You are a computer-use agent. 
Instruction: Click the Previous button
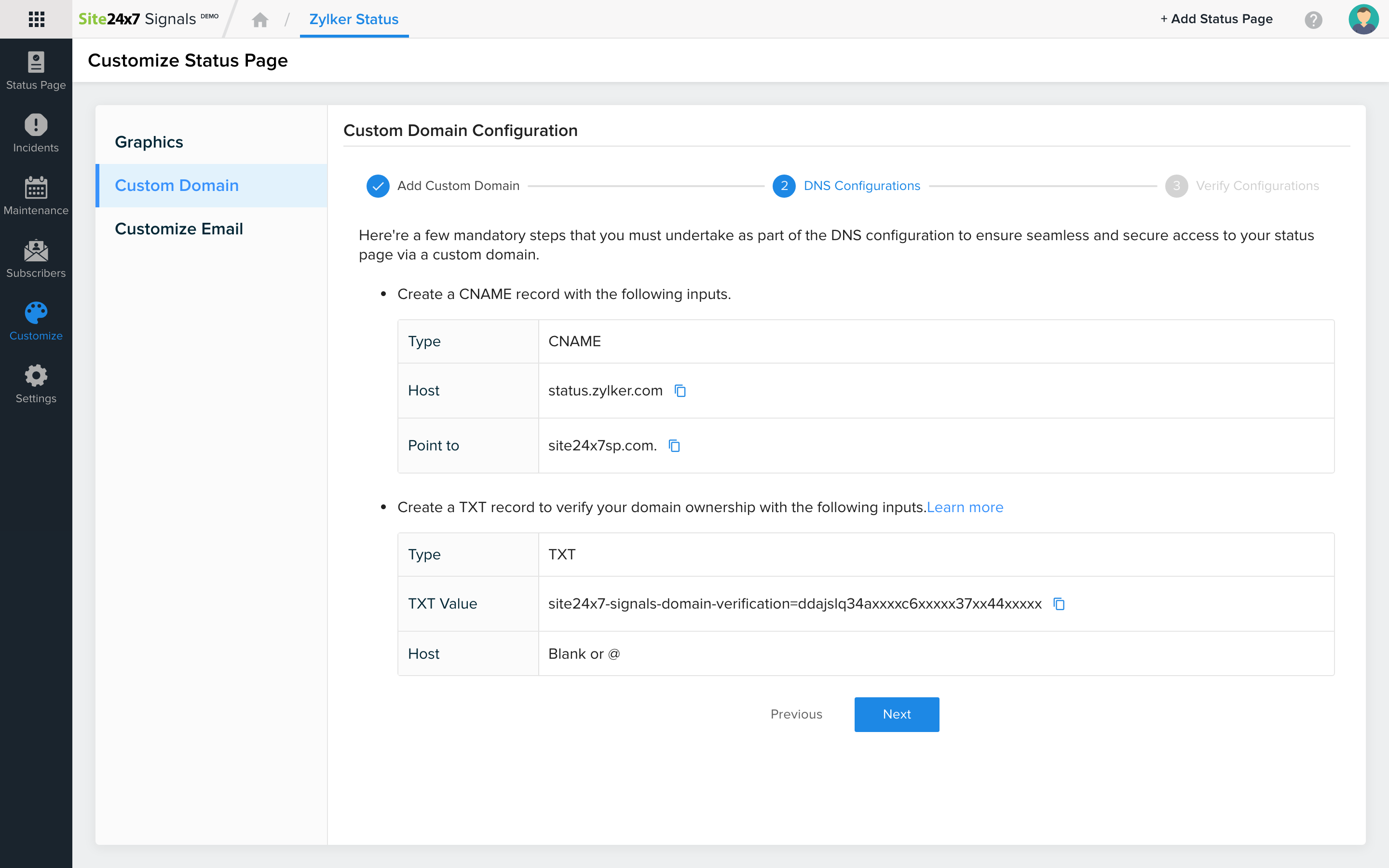[x=796, y=714]
